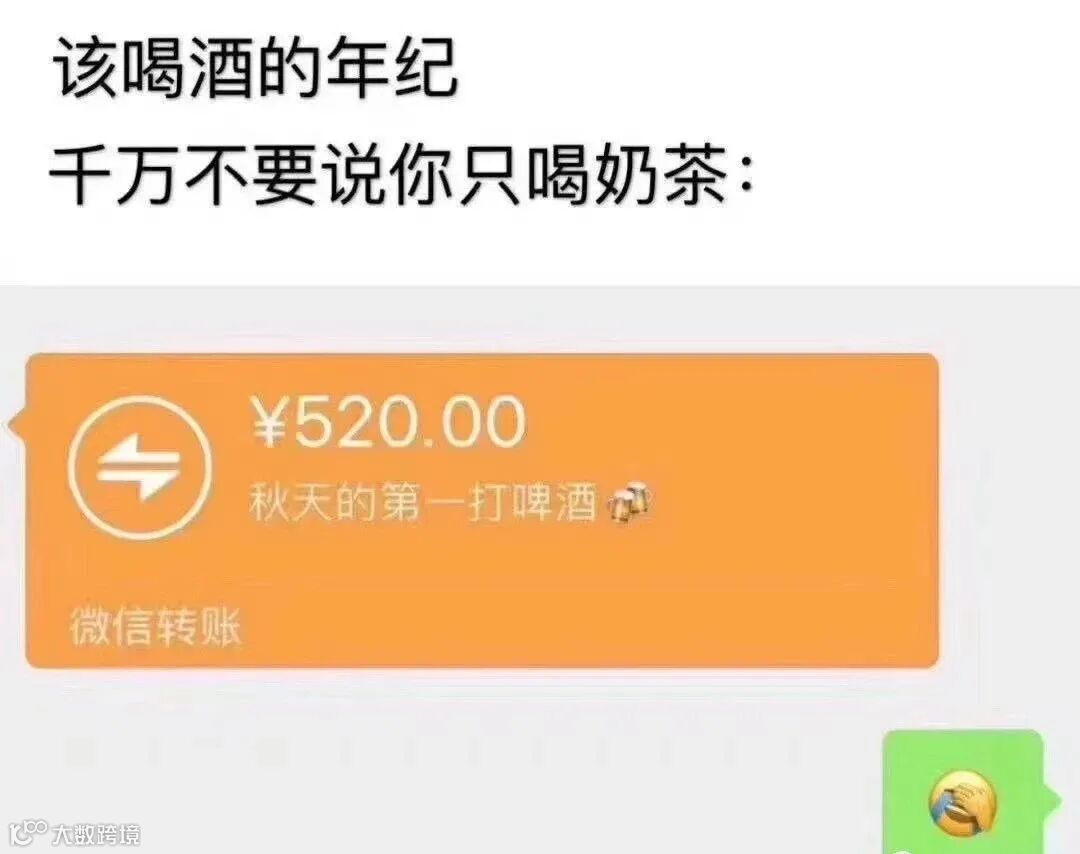
Task: Tap the green bubble's pointer tail
Action: tap(1051, 799)
